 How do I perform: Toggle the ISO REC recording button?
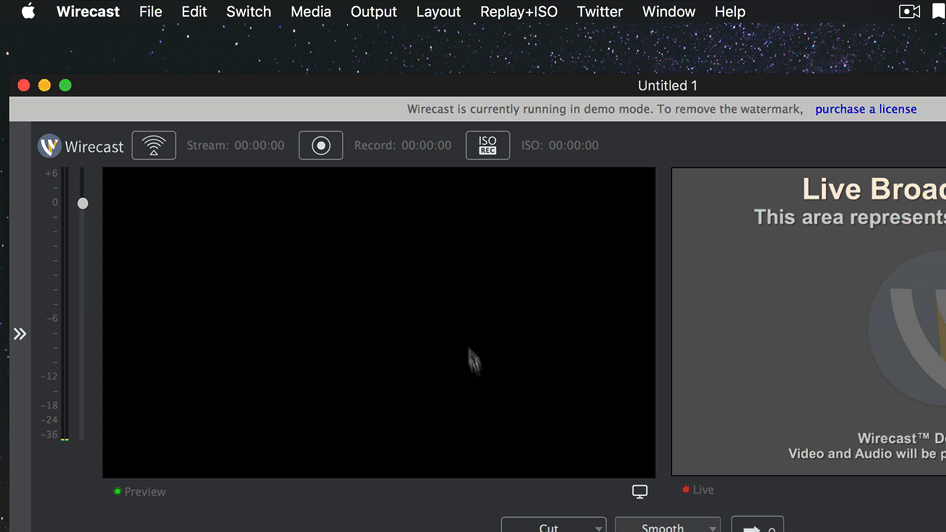487,145
